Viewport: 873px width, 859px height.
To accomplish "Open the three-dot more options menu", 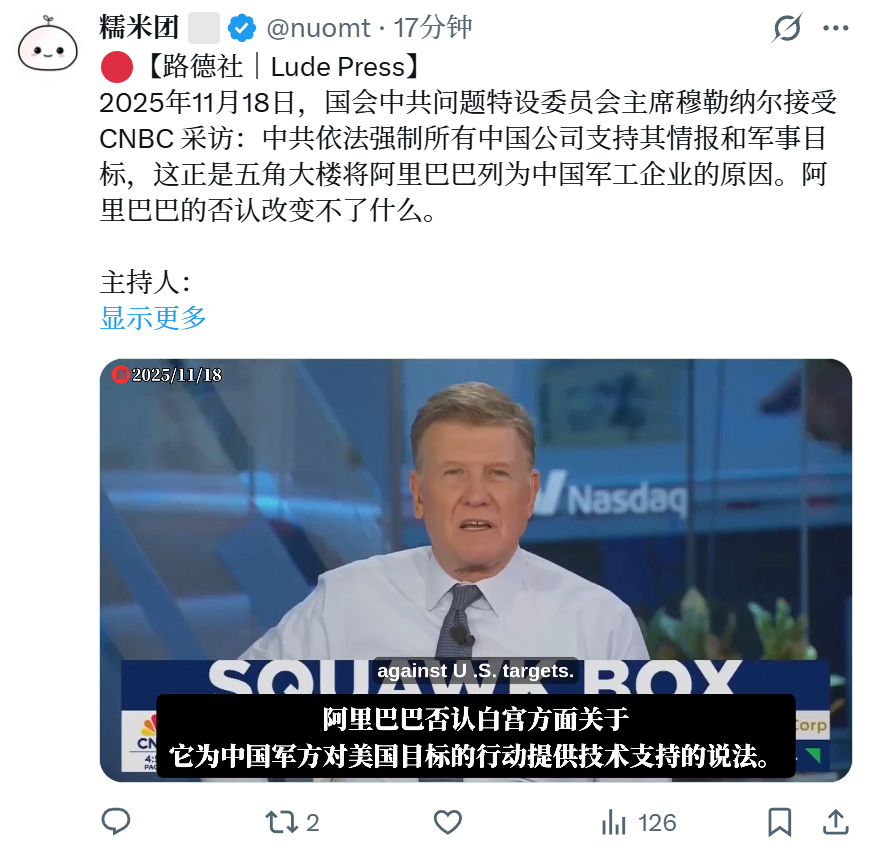I will pyautogui.click(x=835, y=28).
